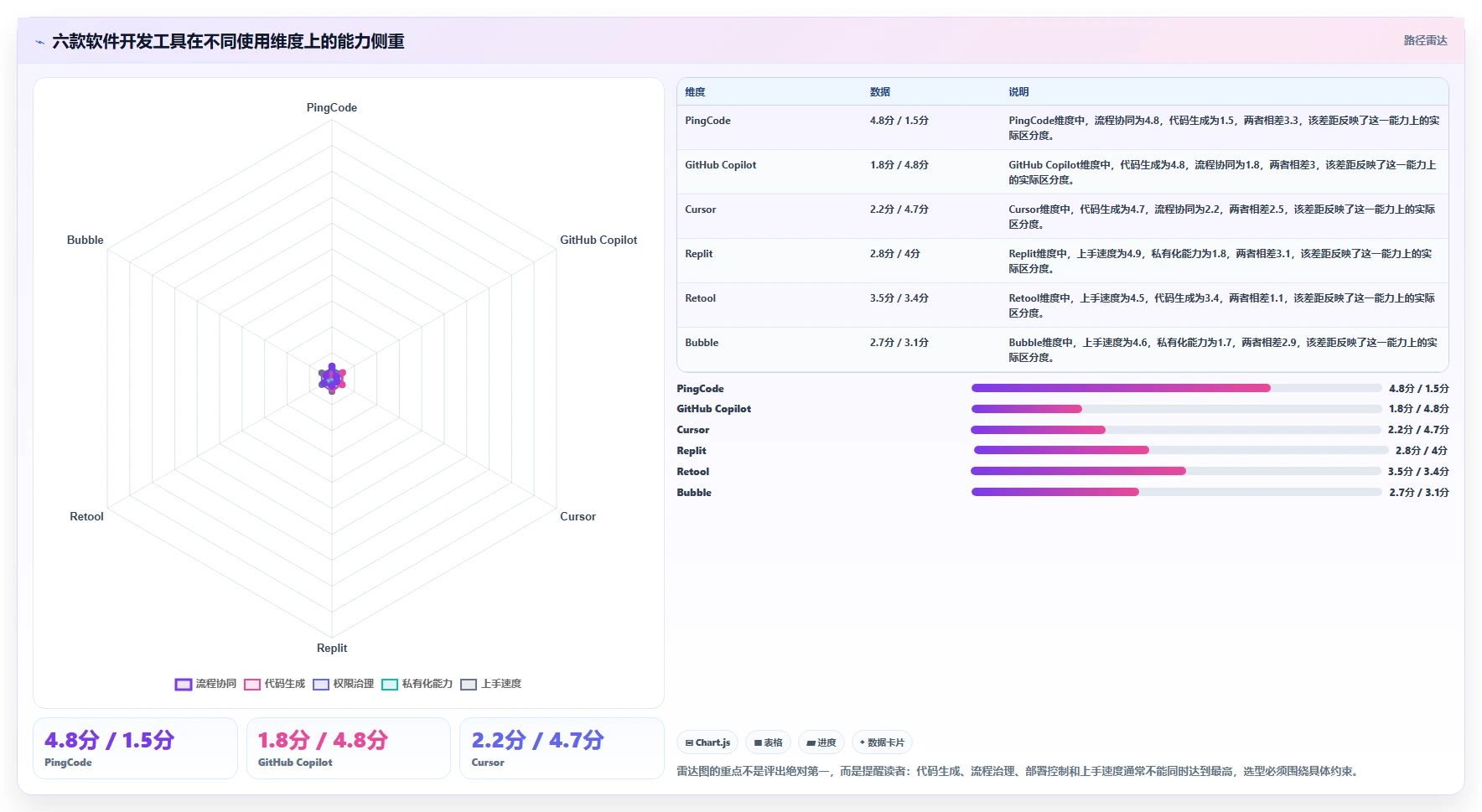
Task: Click the Retool row description about 上手速度为4.5
Action: [1222, 306]
